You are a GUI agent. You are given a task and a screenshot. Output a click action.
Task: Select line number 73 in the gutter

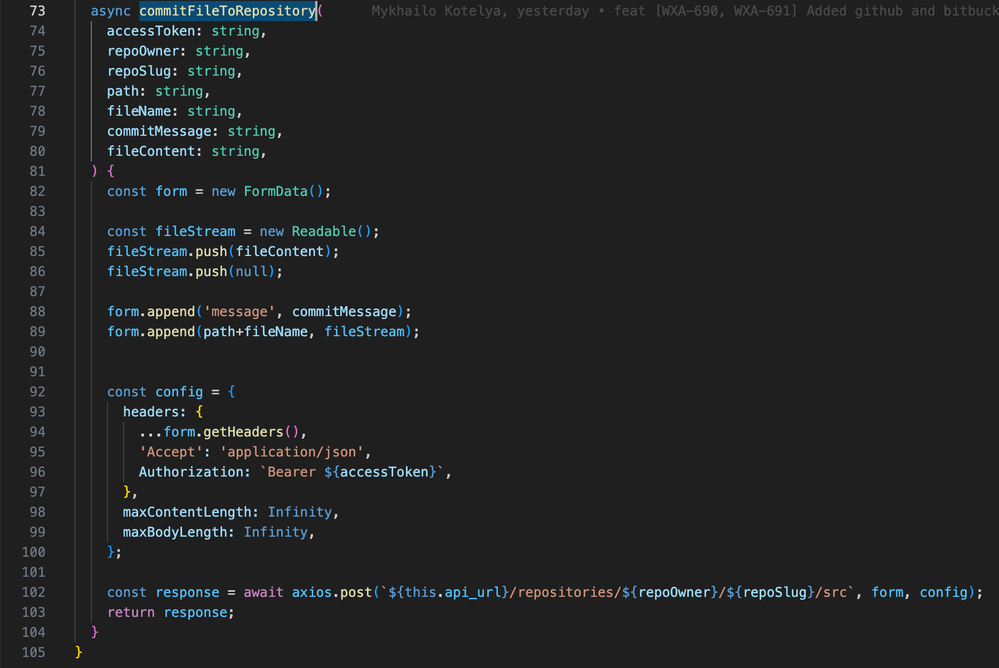click(x=37, y=10)
